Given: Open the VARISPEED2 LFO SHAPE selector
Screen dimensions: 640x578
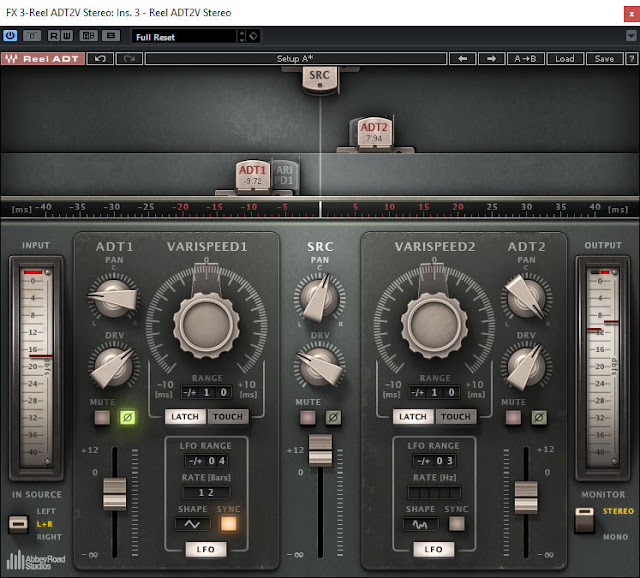Looking at the screenshot, I should (420, 524).
